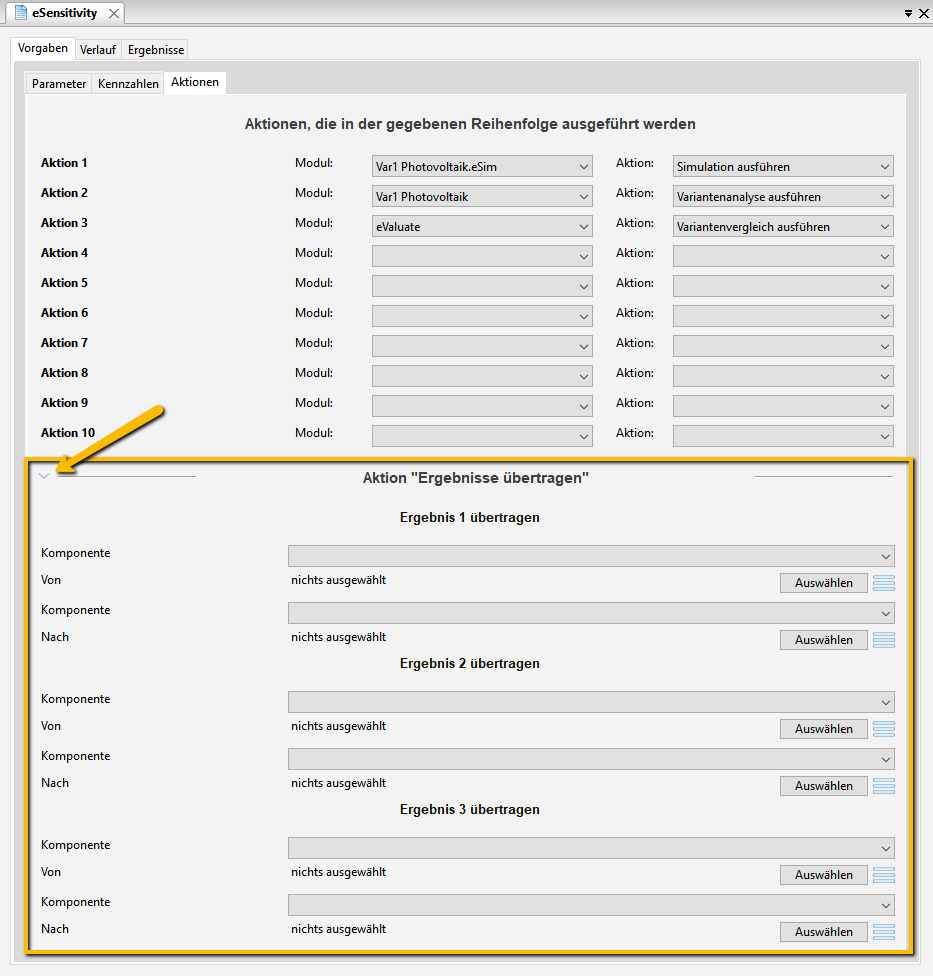Screen dimensions: 933x976
Task: Expand Aktion dropdown in Aktion 10 row
Action: click(783, 436)
